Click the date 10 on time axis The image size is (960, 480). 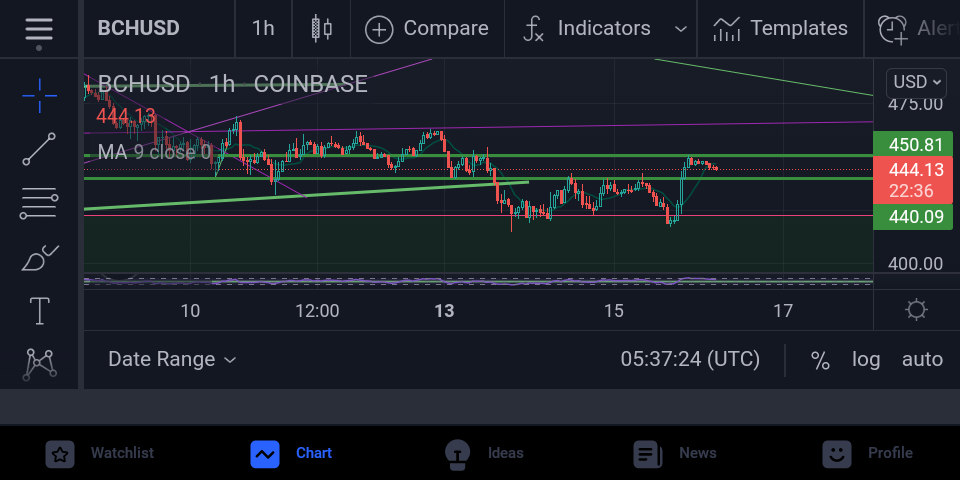click(x=190, y=311)
